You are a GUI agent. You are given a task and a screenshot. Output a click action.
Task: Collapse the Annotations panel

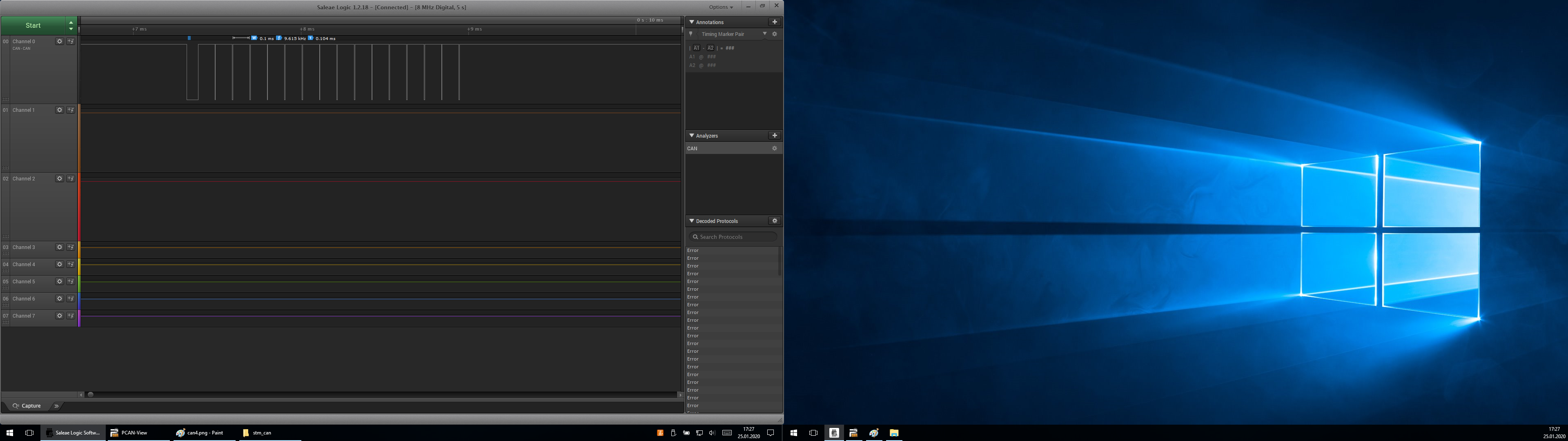tap(691, 22)
